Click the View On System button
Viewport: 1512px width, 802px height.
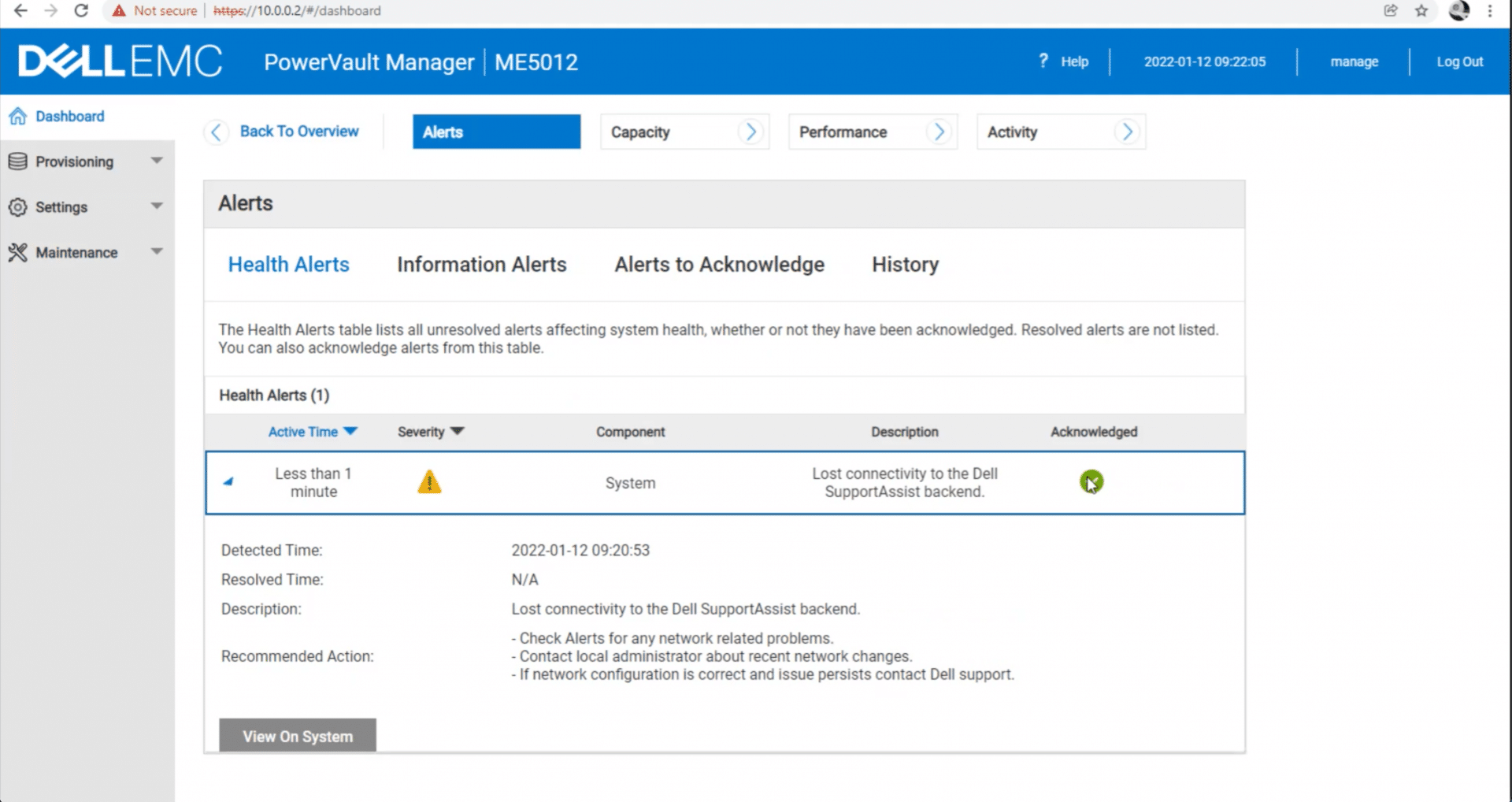[x=298, y=736]
